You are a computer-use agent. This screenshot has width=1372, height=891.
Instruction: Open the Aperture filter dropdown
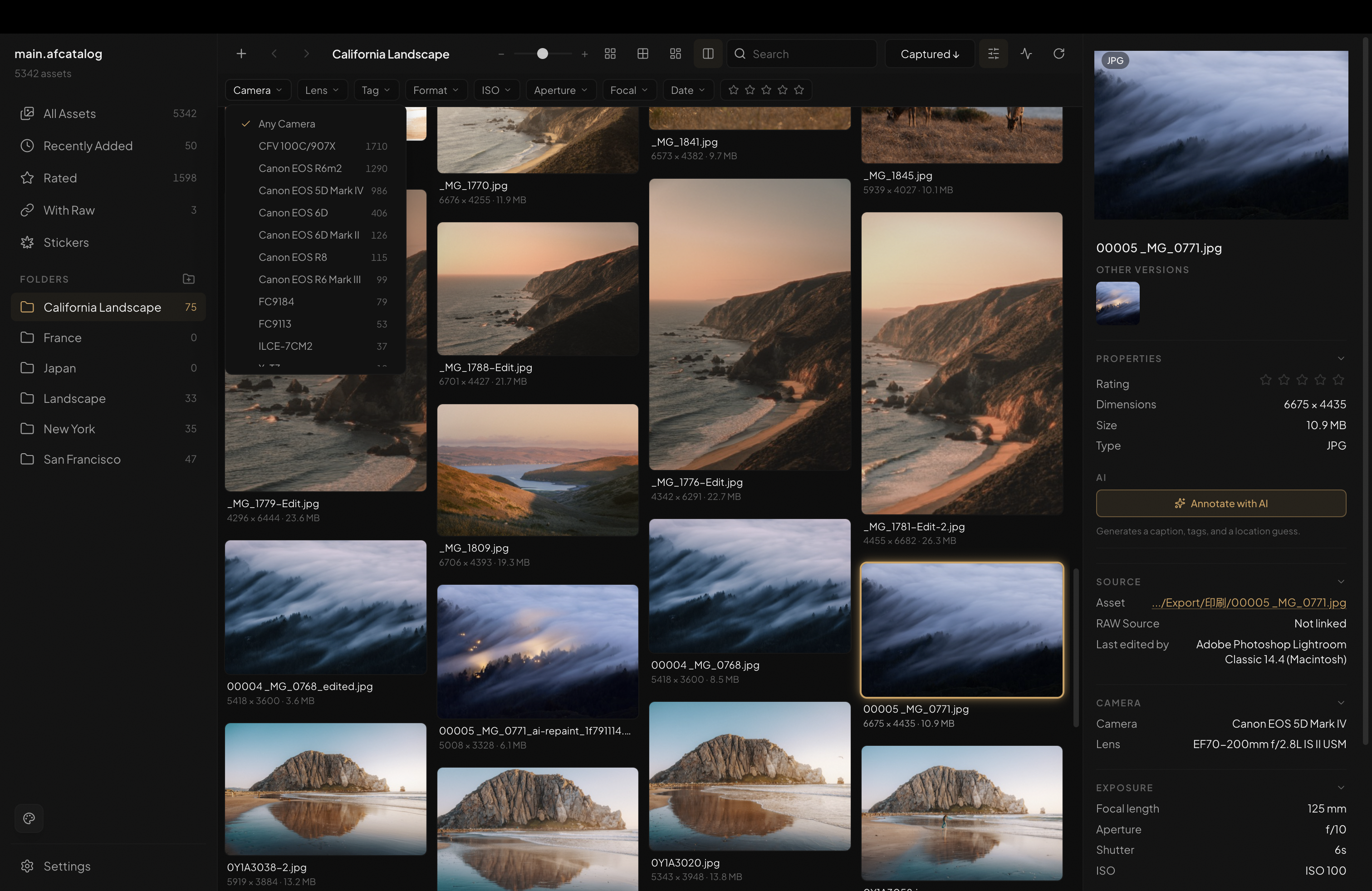point(560,90)
